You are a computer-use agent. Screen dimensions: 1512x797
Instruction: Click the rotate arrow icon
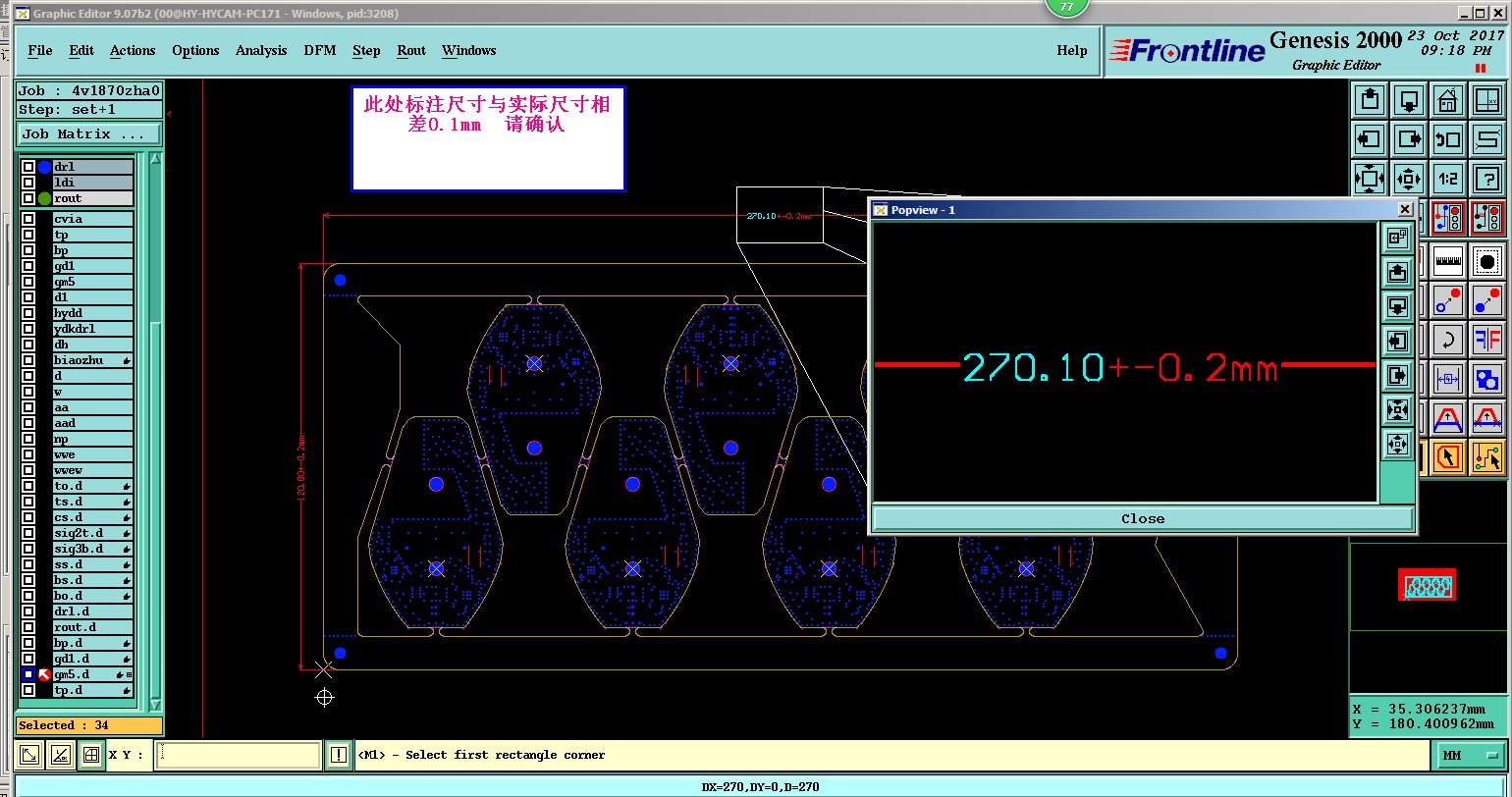1447,340
